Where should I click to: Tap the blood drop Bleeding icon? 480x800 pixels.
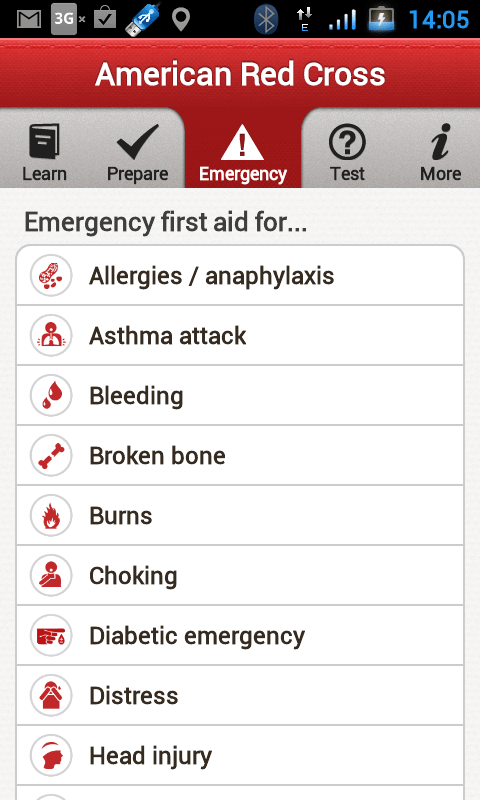pos(50,395)
